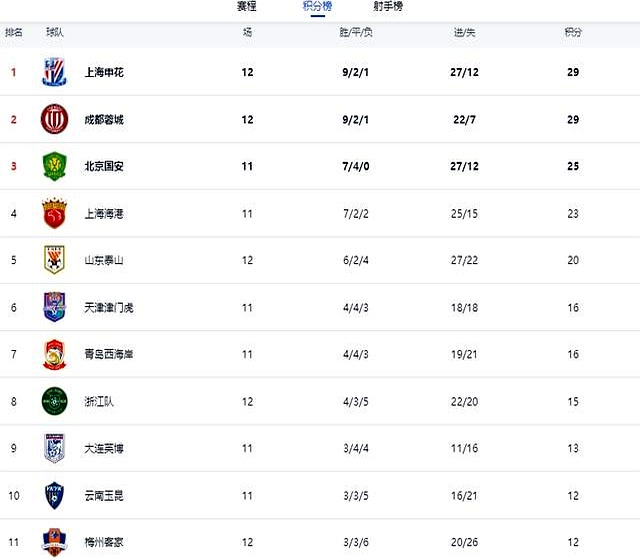Click the Tianjin Jinmen Tiger (天津津门虎) logo
The height and width of the screenshot is (558, 640).
click(53, 307)
